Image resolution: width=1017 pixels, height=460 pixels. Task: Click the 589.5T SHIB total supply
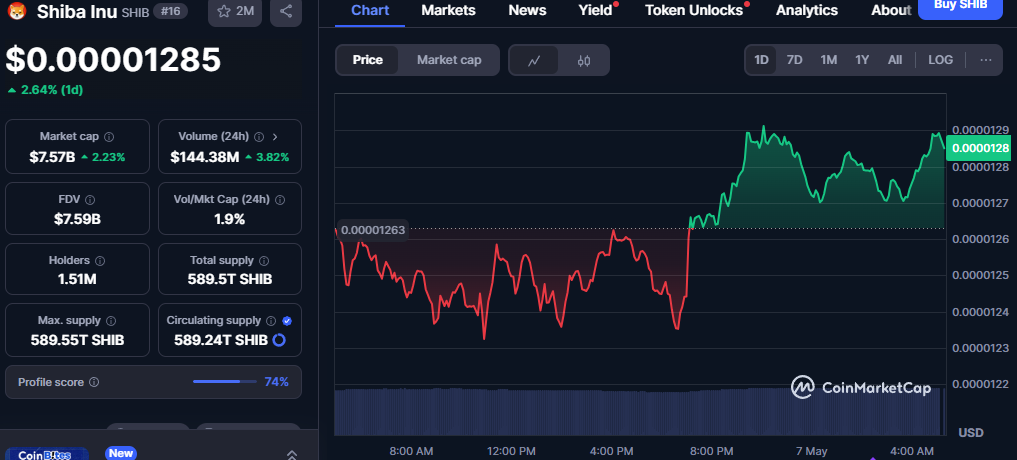(230, 280)
